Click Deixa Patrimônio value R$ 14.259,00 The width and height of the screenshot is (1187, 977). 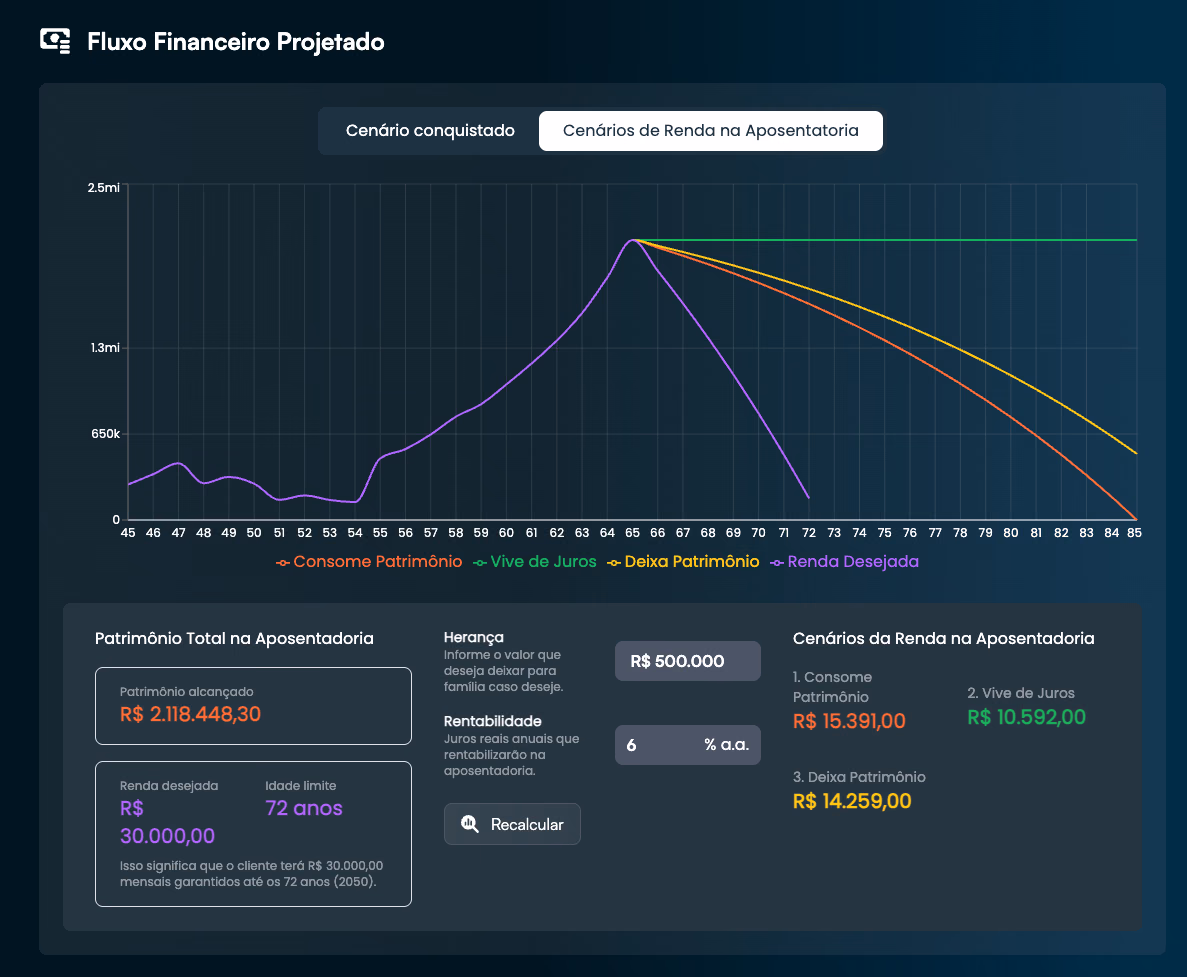(x=852, y=801)
